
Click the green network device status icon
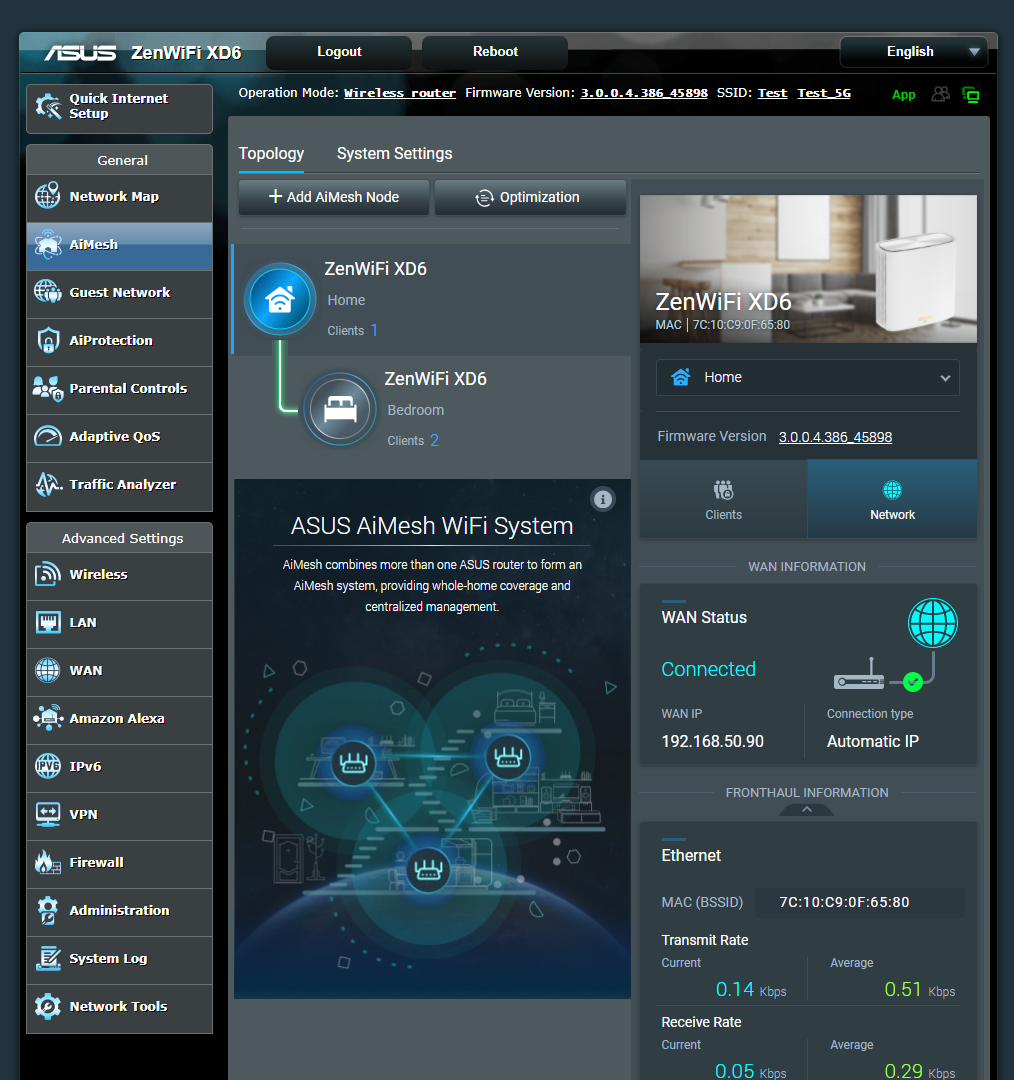[971, 95]
